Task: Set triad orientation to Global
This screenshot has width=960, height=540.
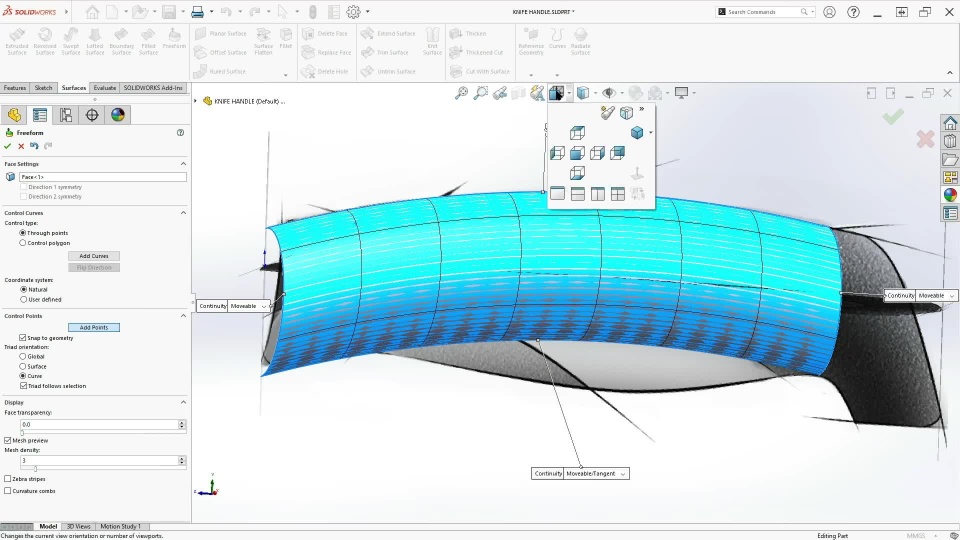Action: coord(23,356)
